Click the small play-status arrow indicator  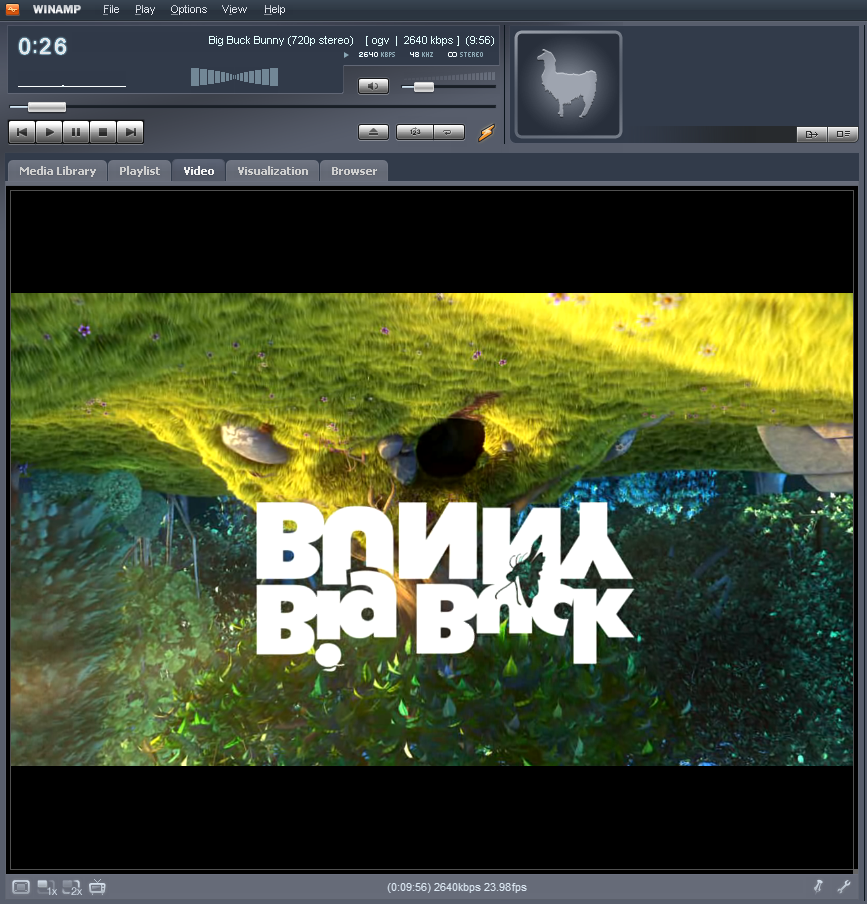(346, 55)
